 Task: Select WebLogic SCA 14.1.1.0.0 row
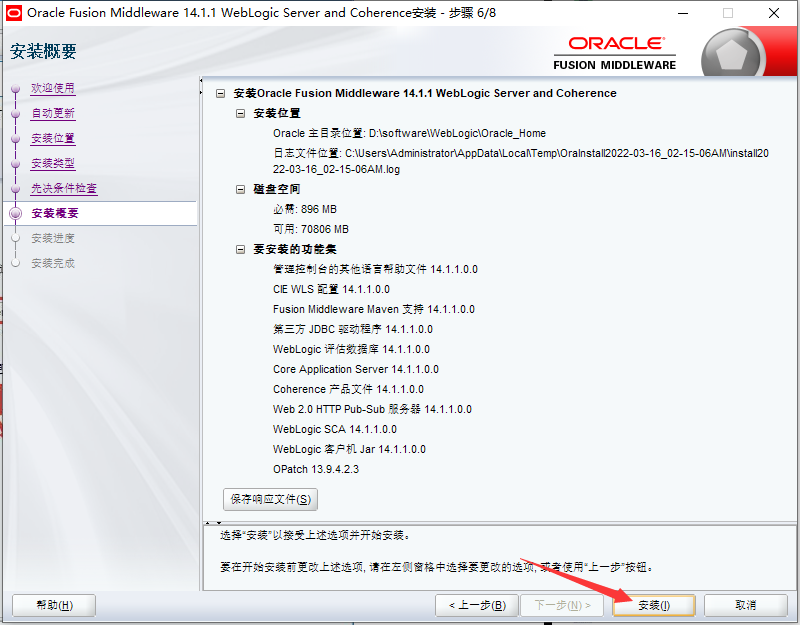coord(335,429)
